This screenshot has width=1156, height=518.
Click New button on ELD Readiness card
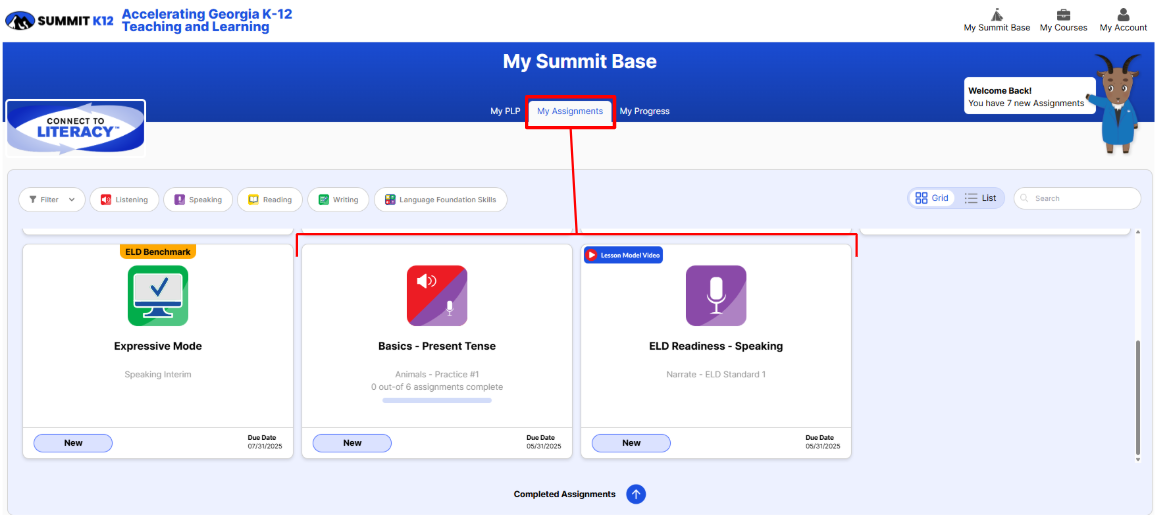coord(631,443)
